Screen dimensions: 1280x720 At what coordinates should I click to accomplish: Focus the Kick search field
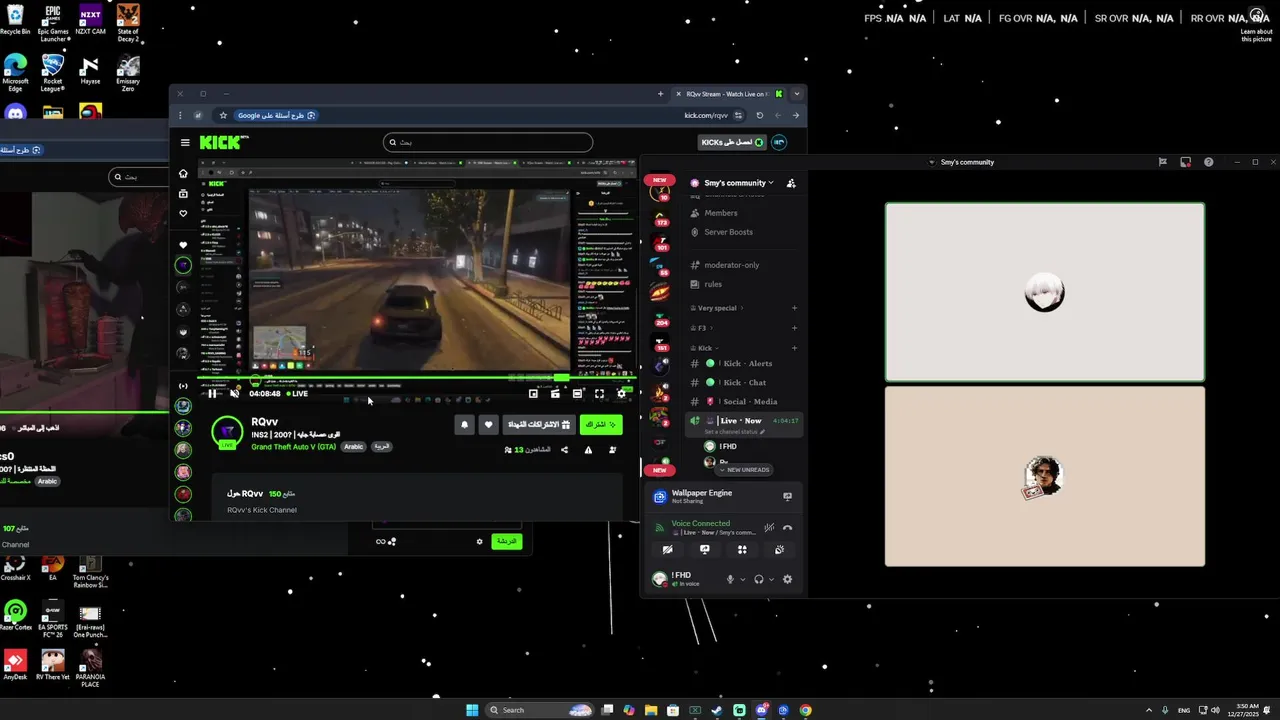(x=488, y=142)
